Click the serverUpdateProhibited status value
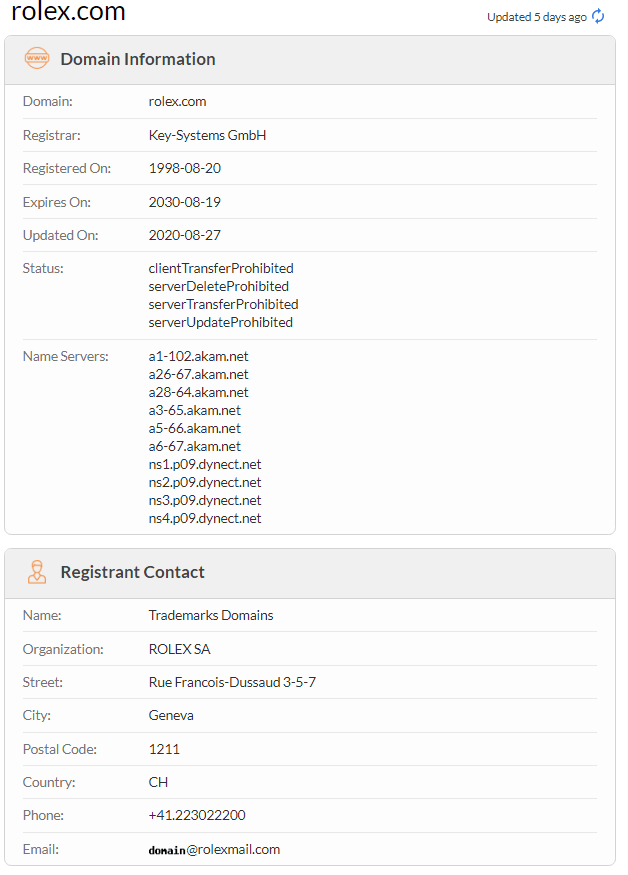This screenshot has height=875, width=628. coord(221,322)
